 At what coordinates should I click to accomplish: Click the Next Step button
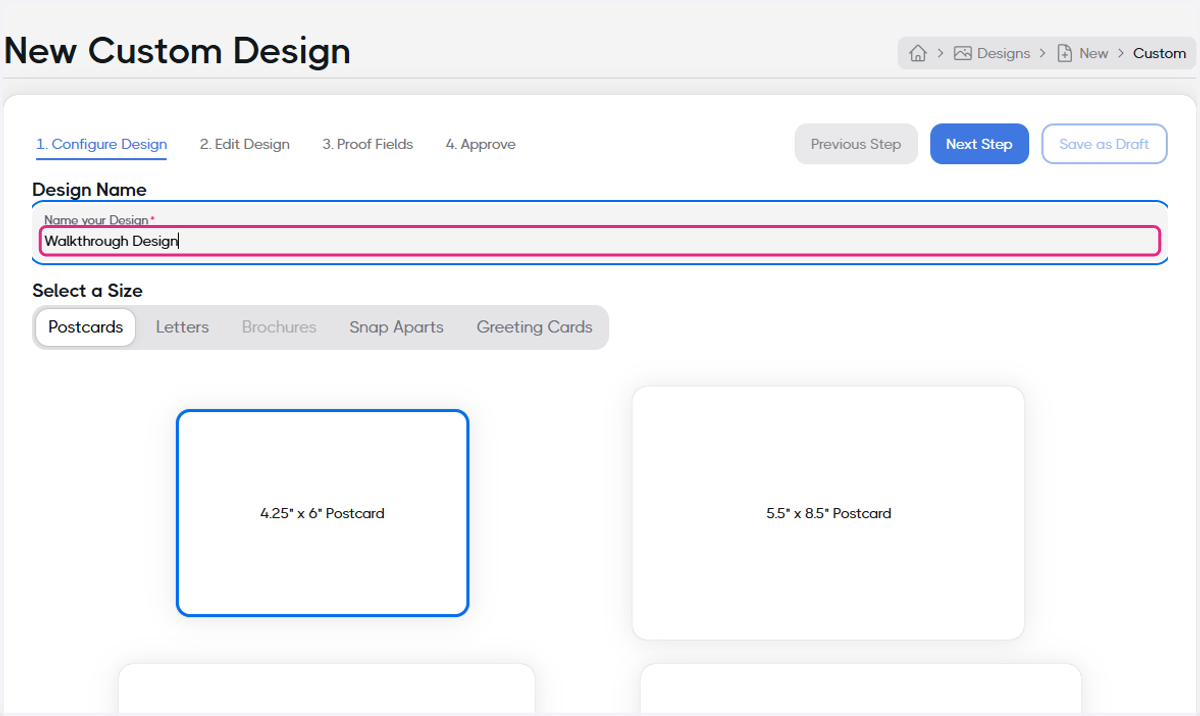(979, 144)
